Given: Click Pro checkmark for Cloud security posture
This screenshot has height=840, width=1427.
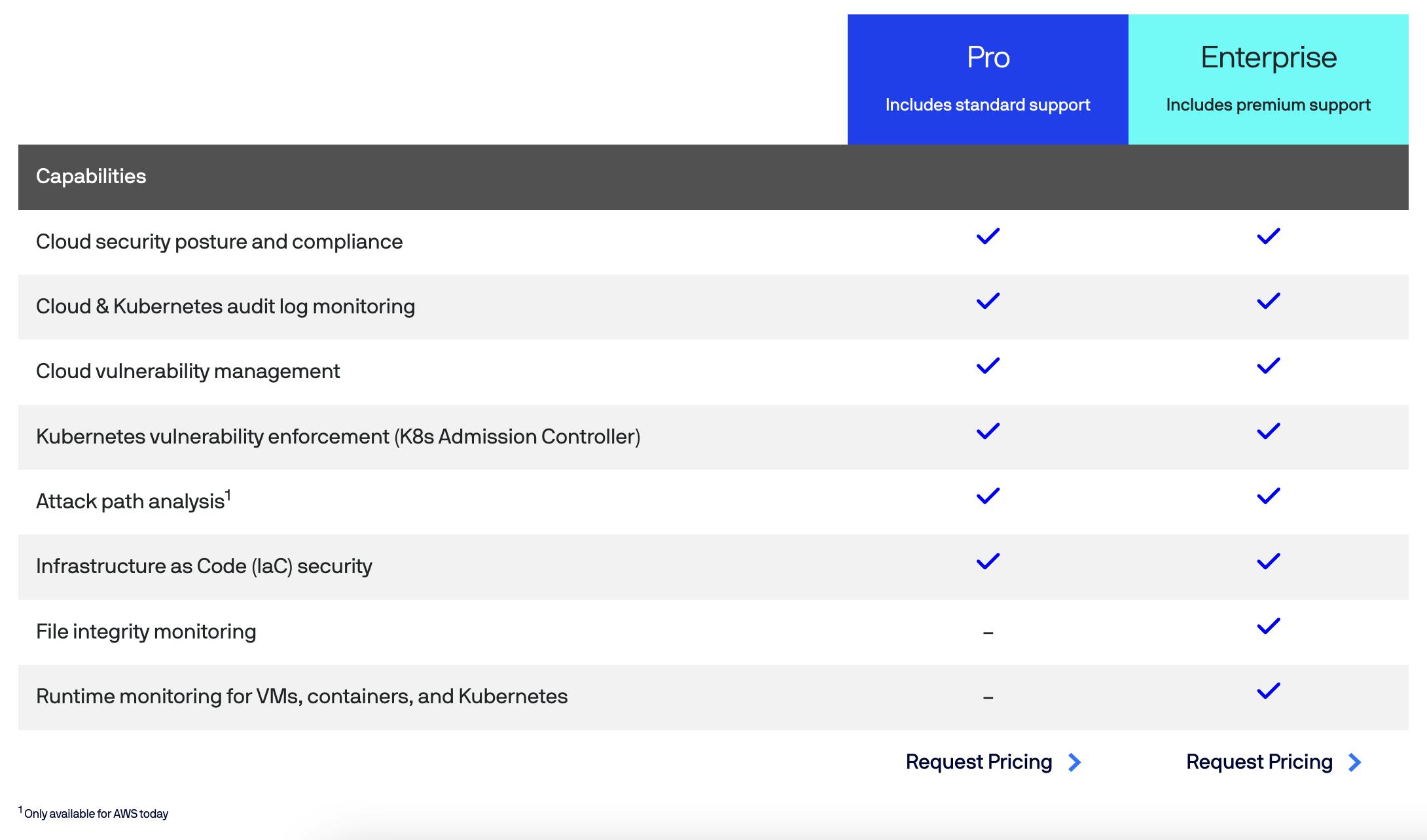Looking at the screenshot, I should [988, 236].
